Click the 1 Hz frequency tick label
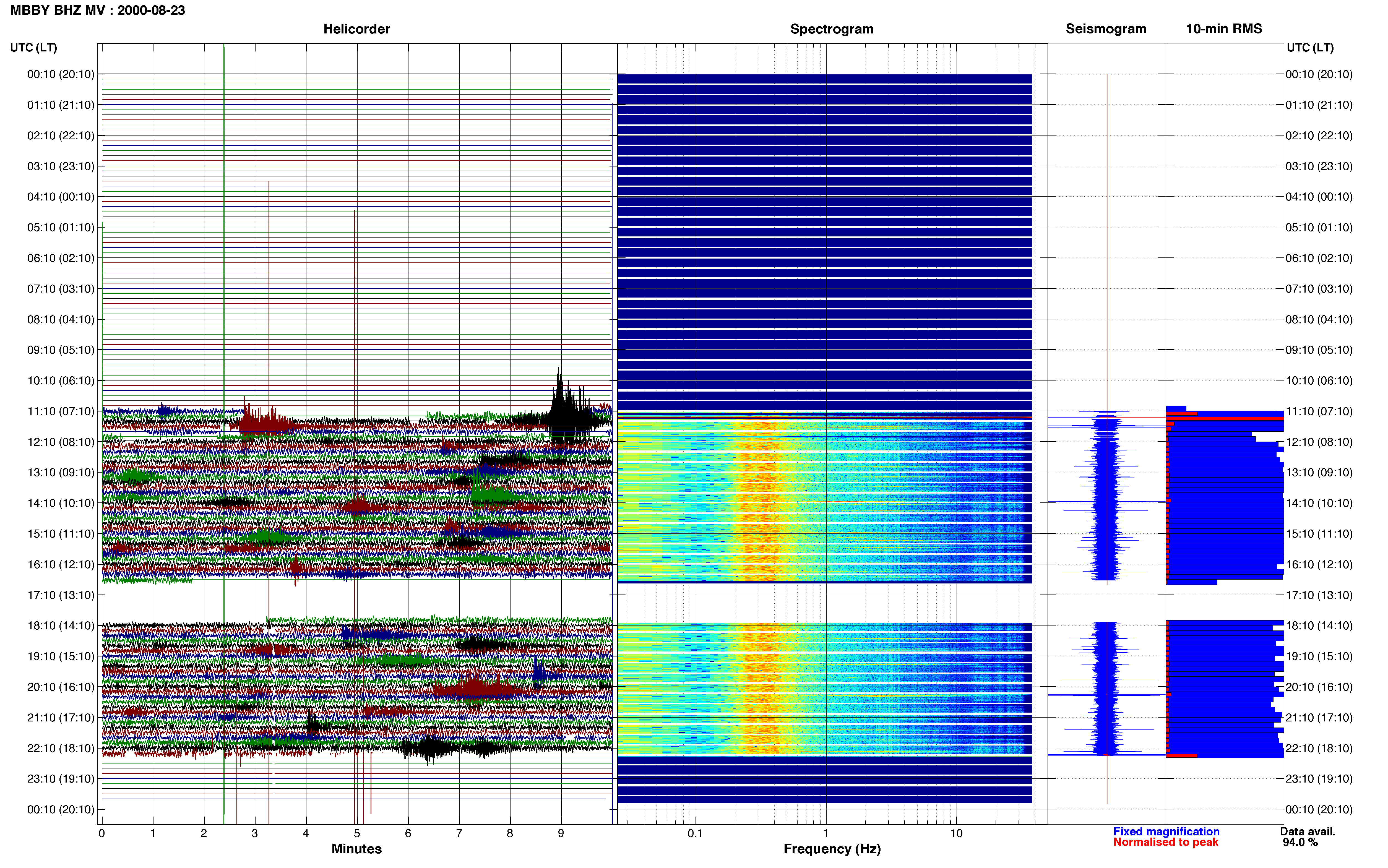 coord(826,833)
